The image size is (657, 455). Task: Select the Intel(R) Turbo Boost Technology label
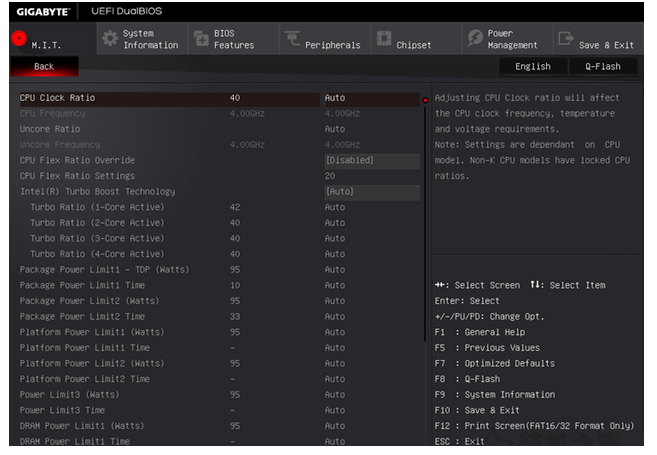(x=98, y=192)
